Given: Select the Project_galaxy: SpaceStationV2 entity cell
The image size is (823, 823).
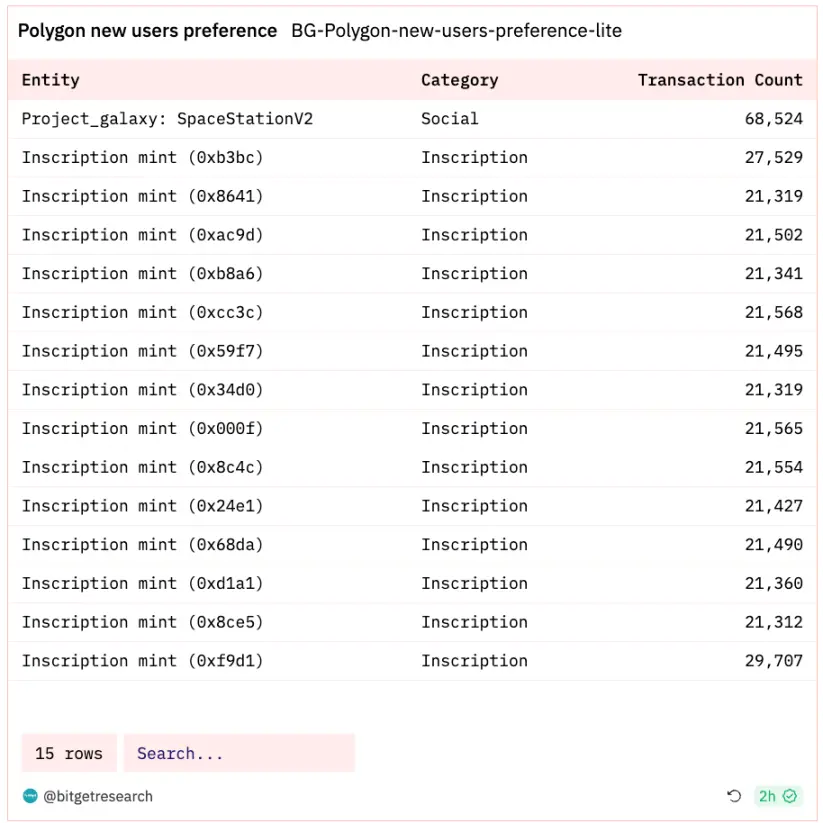Looking at the screenshot, I should [167, 119].
